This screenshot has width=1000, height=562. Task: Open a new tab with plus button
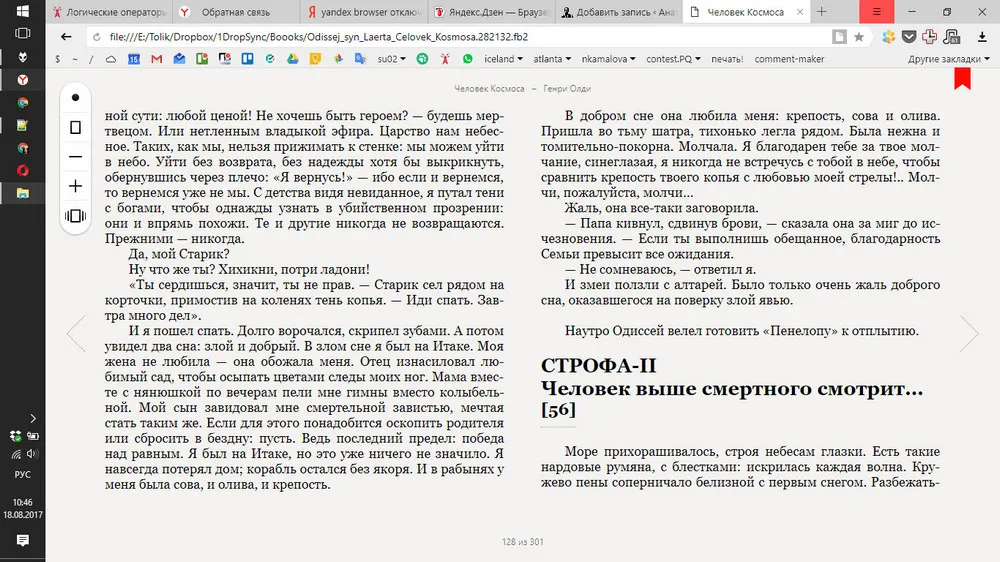(821, 11)
